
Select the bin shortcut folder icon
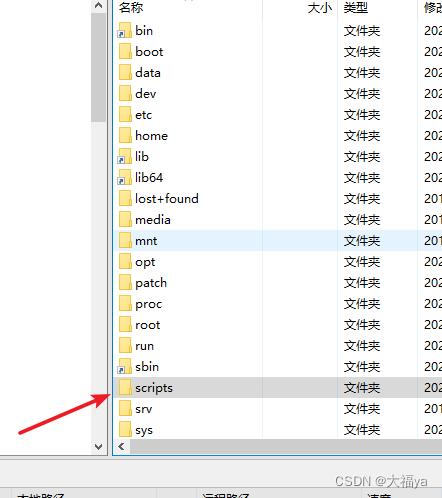tap(125, 30)
